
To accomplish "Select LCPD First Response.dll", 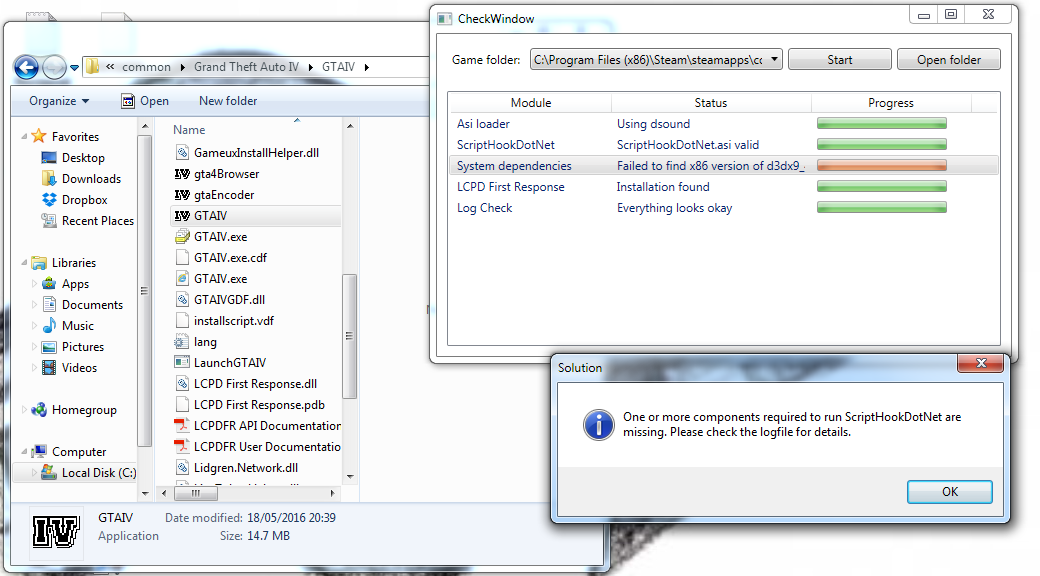I will (x=255, y=384).
